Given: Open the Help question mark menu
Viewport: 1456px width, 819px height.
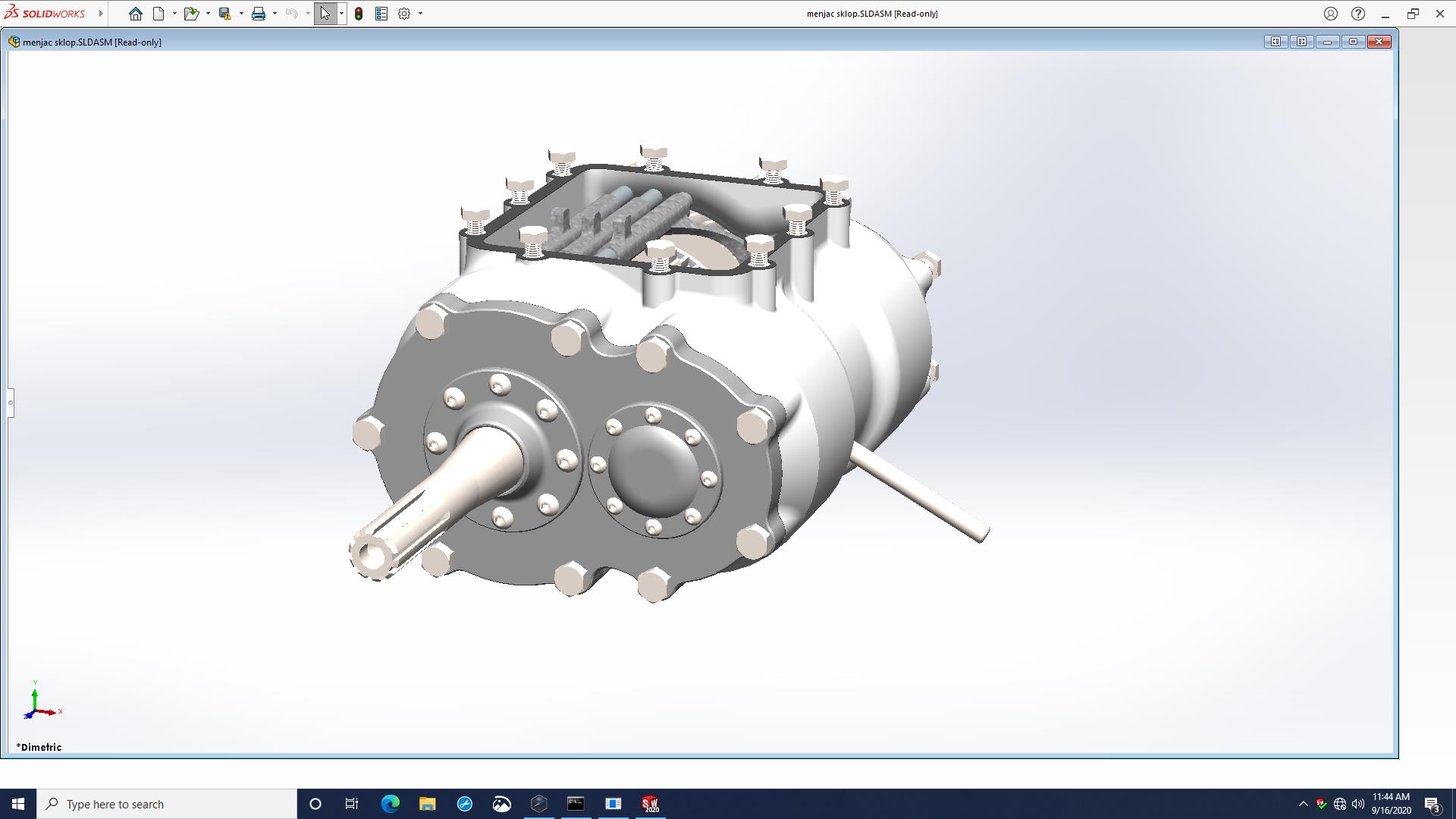Looking at the screenshot, I should tap(1358, 14).
